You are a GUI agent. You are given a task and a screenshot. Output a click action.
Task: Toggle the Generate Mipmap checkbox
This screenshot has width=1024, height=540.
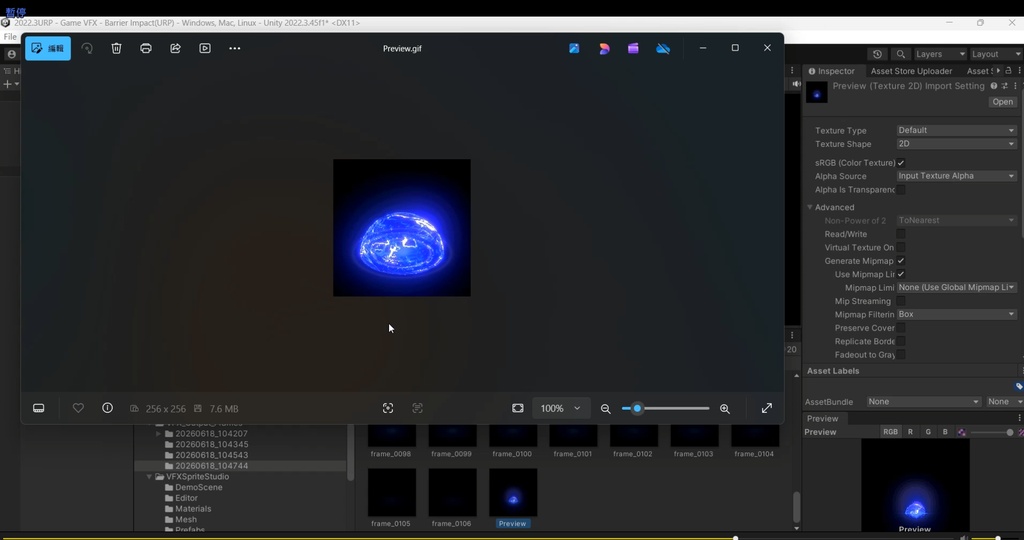[901, 261]
